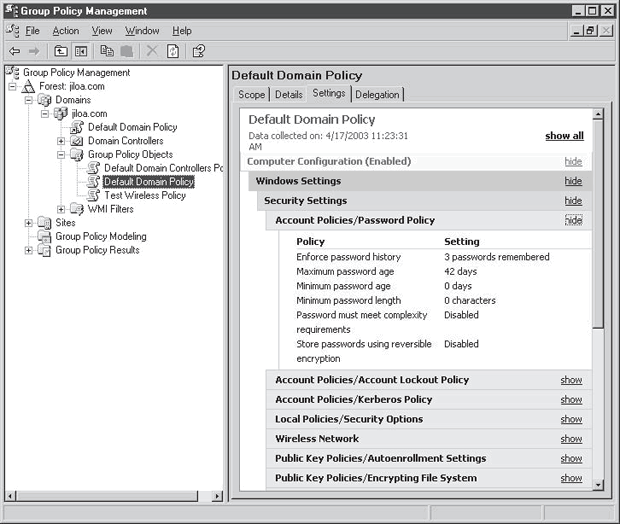620x524 pixels.
Task: Click the menu bar console icon beside File
Action: (x=12, y=31)
